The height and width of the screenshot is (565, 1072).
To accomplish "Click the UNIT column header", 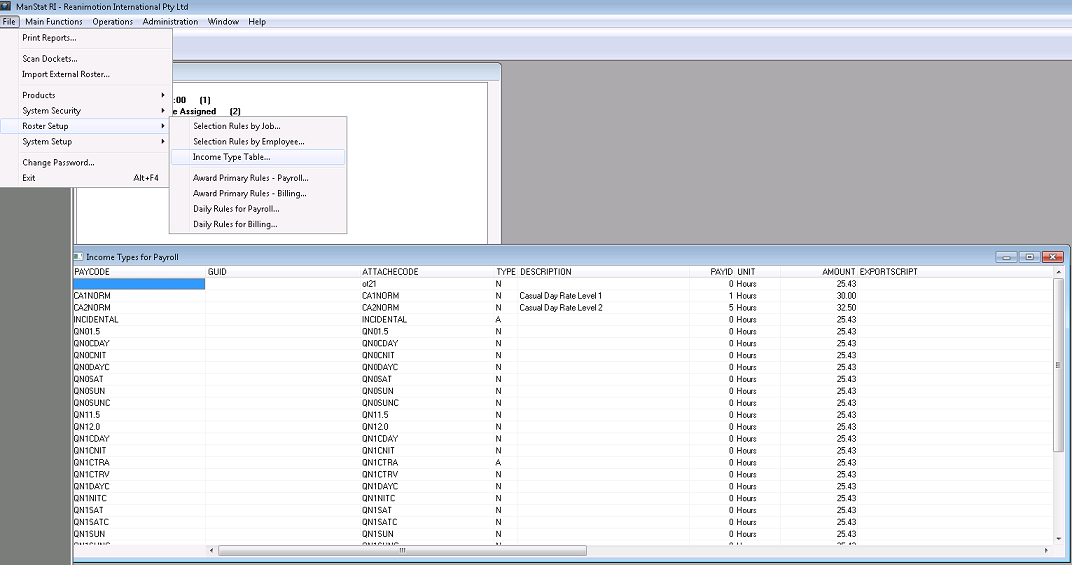I will pyautogui.click(x=758, y=272).
